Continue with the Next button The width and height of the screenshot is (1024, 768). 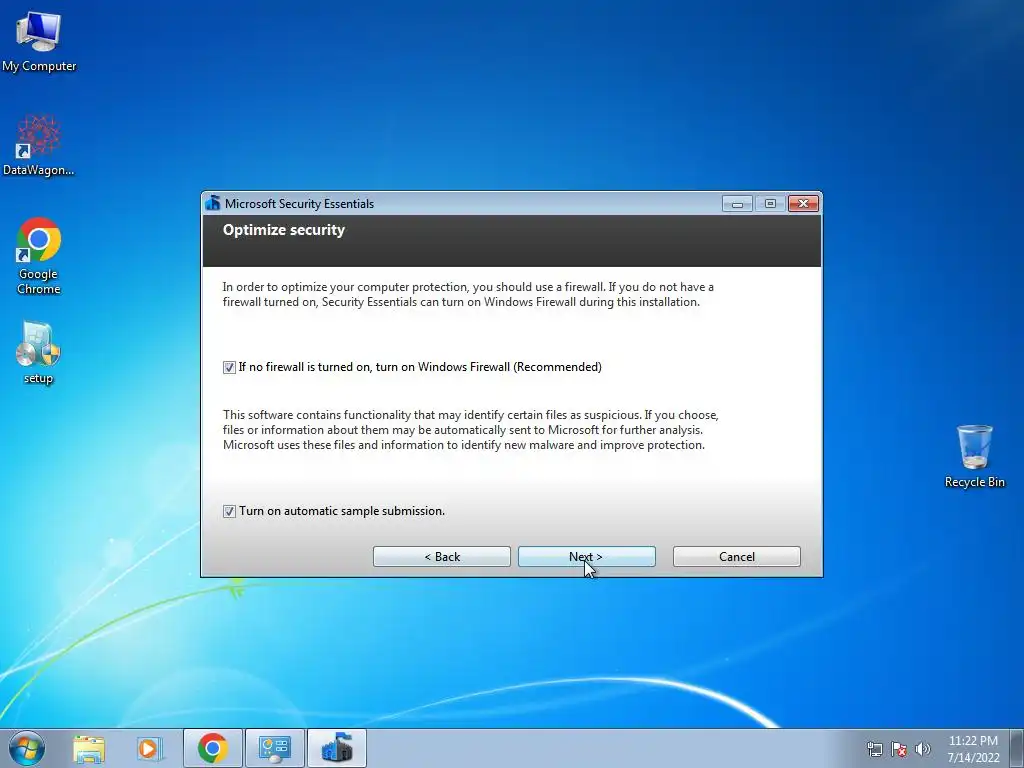click(x=586, y=556)
